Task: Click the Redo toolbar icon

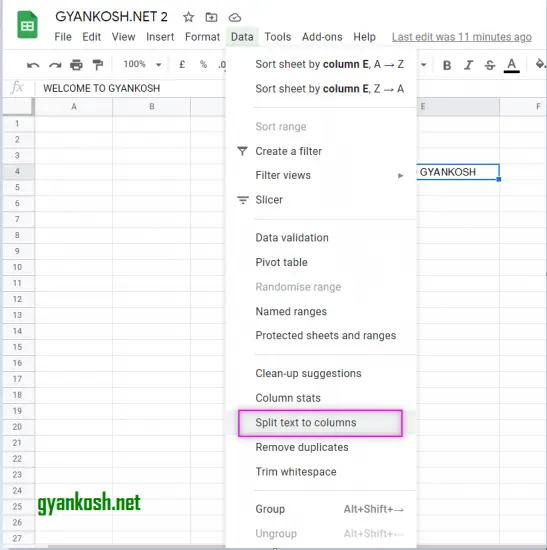Action: point(55,65)
